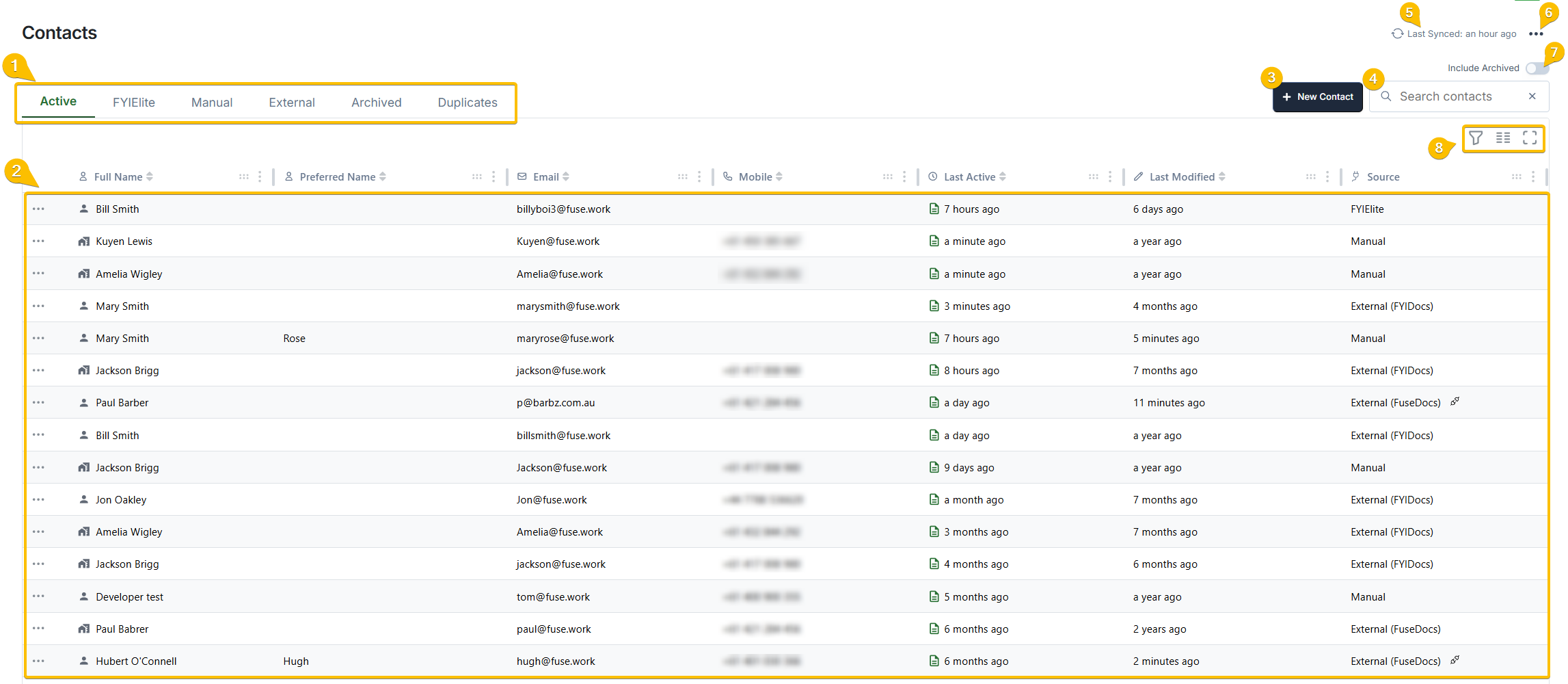Clear the search contacts field with X

click(1532, 96)
